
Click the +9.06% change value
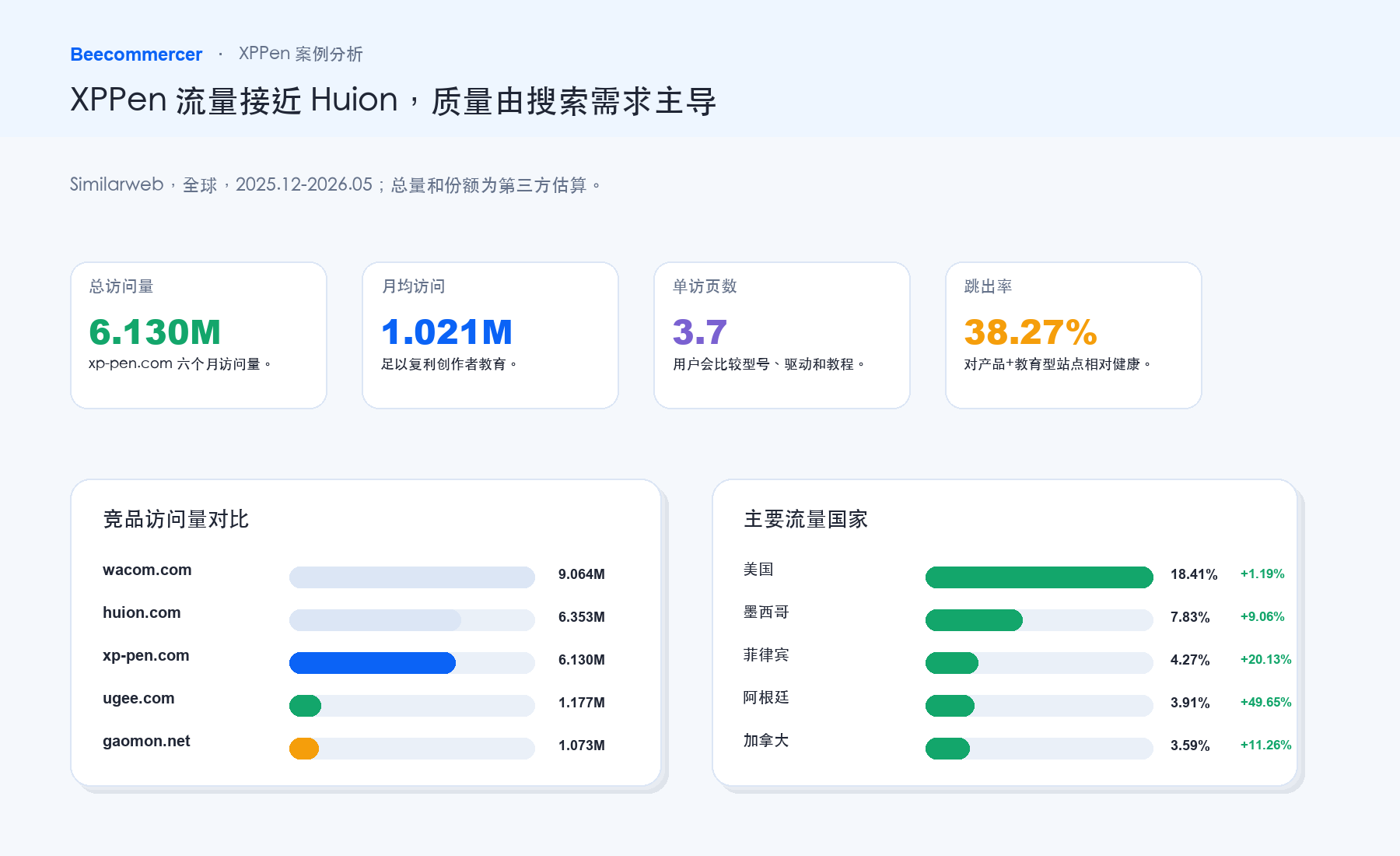coord(1262,617)
